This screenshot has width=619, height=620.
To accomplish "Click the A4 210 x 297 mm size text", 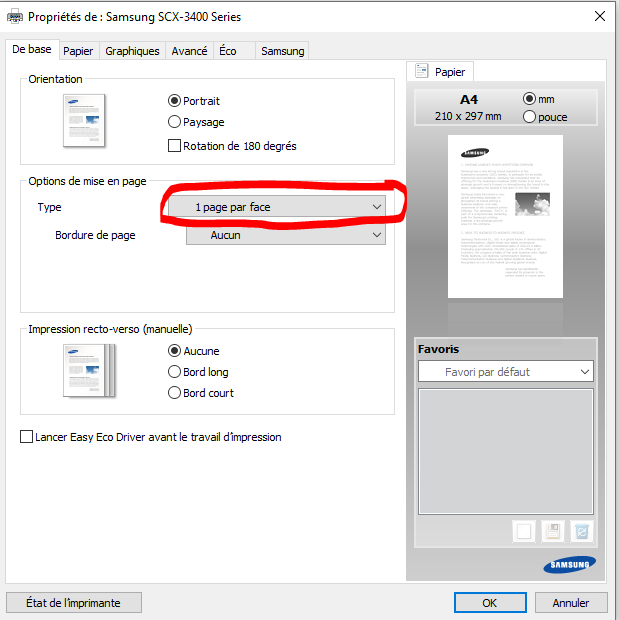I will [468, 108].
